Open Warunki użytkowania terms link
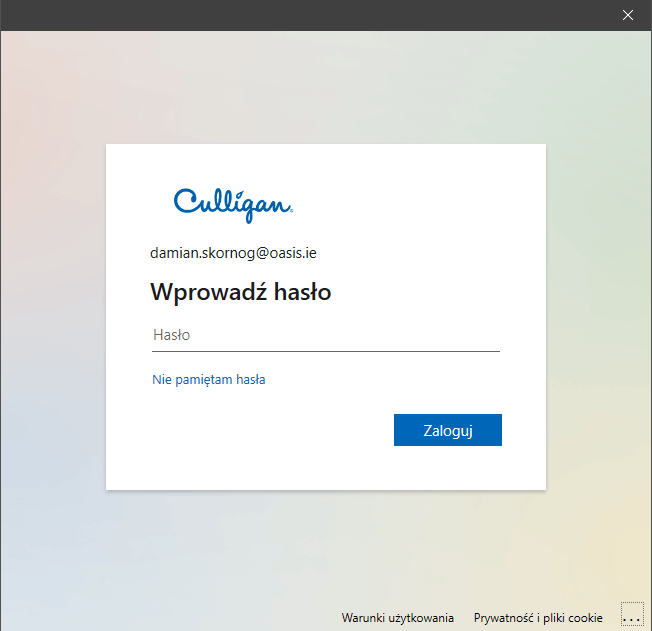The width and height of the screenshot is (652, 631). [398, 618]
